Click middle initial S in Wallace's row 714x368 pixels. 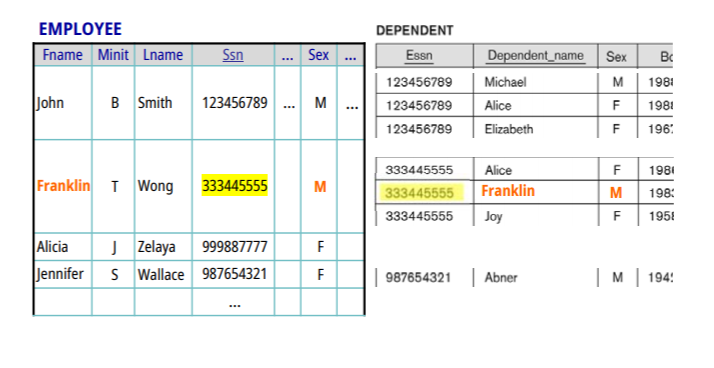click(115, 275)
